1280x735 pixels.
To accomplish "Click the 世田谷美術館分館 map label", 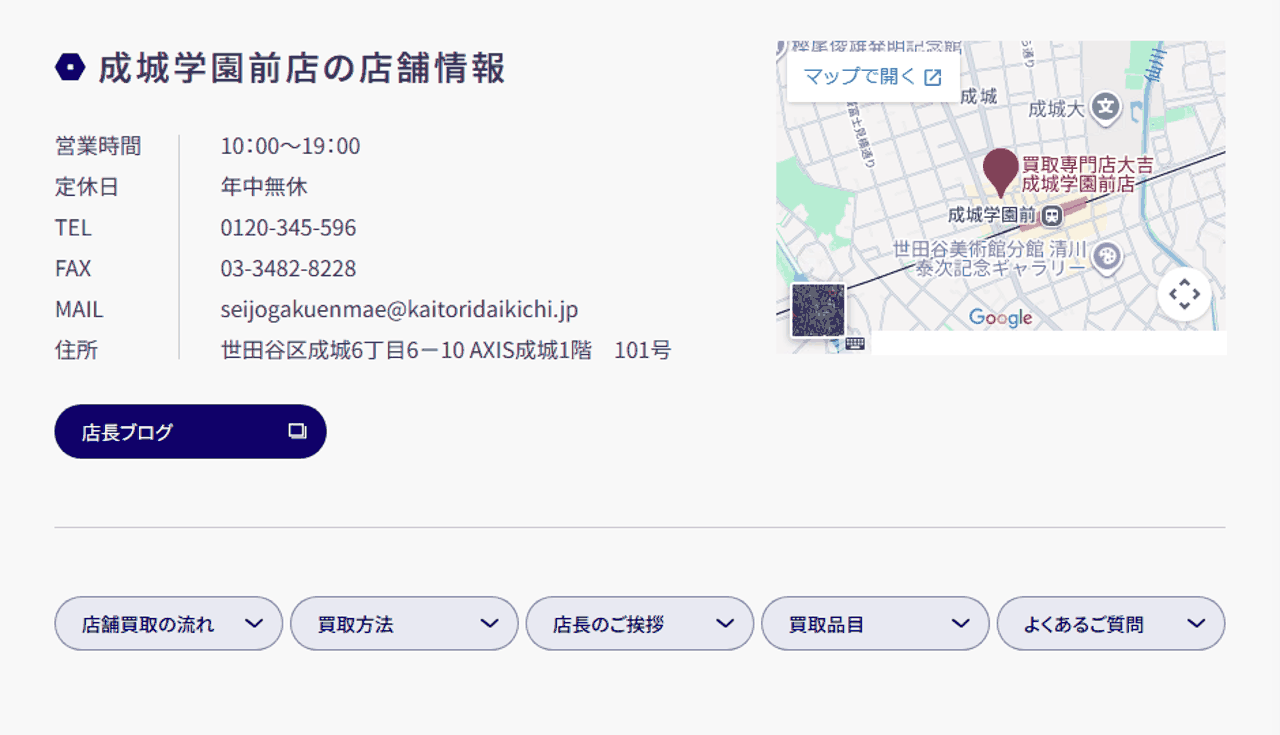I will point(969,248).
